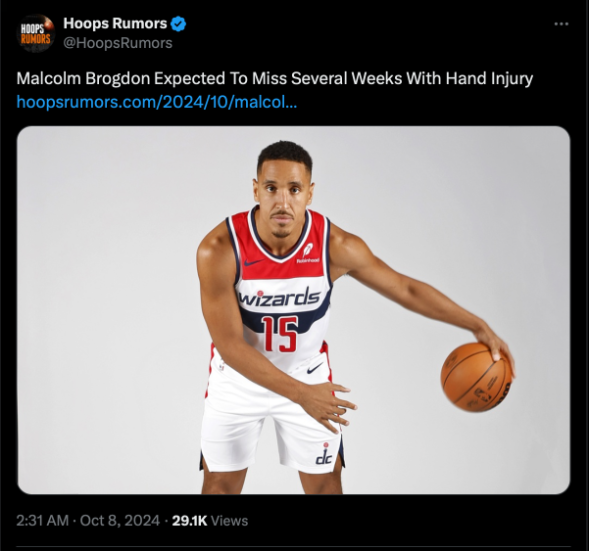Click the Nike swoosh on the shorts

tap(315, 368)
